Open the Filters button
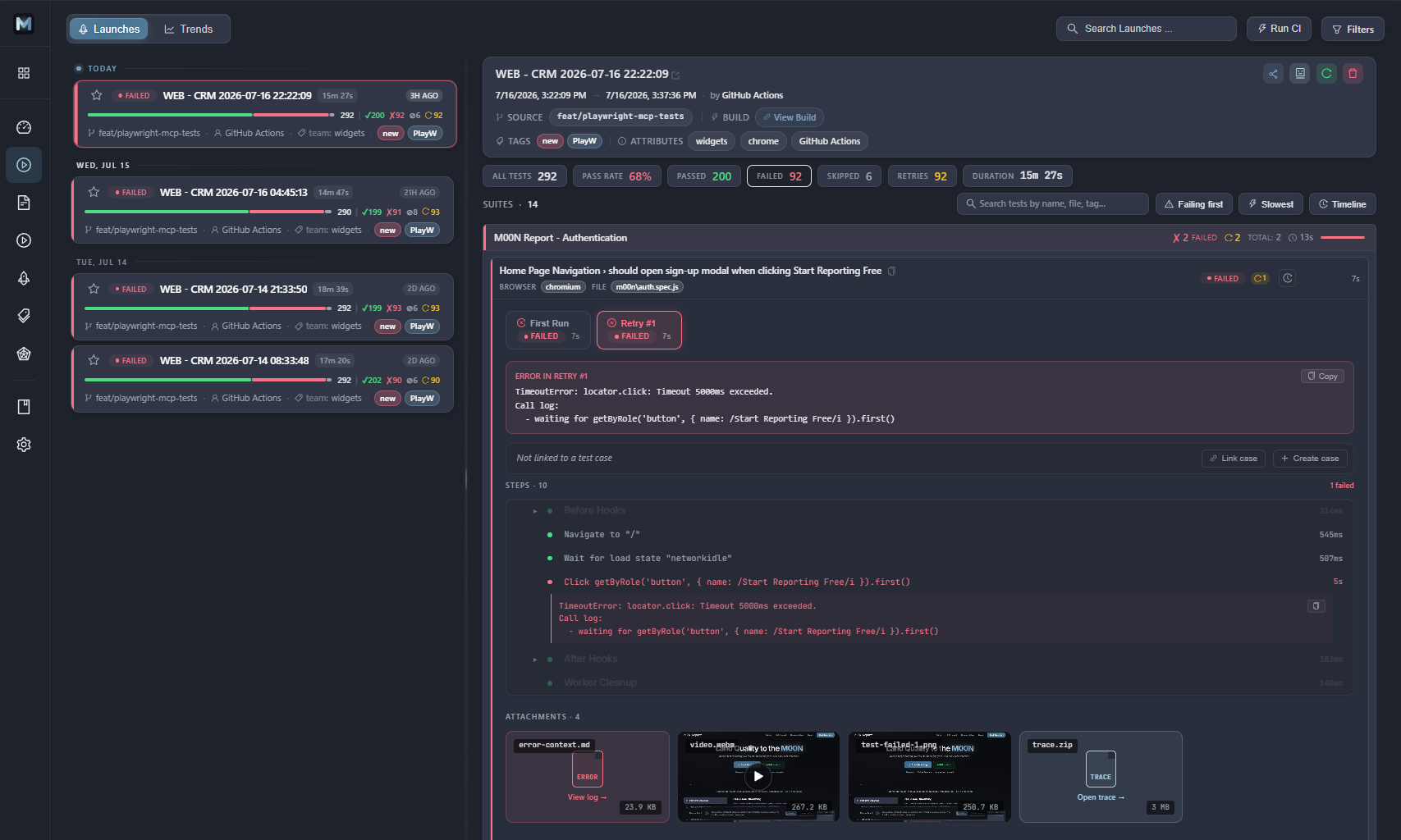The image size is (1401, 840). point(1353,29)
